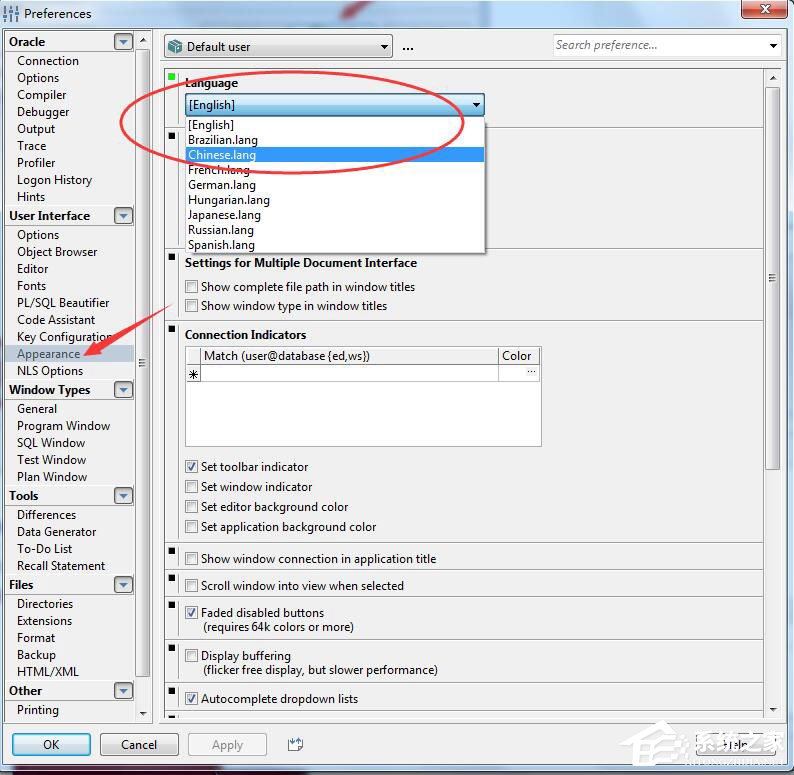794x775 pixels.
Task: Click the green marker beside Language
Action: click(172, 76)
